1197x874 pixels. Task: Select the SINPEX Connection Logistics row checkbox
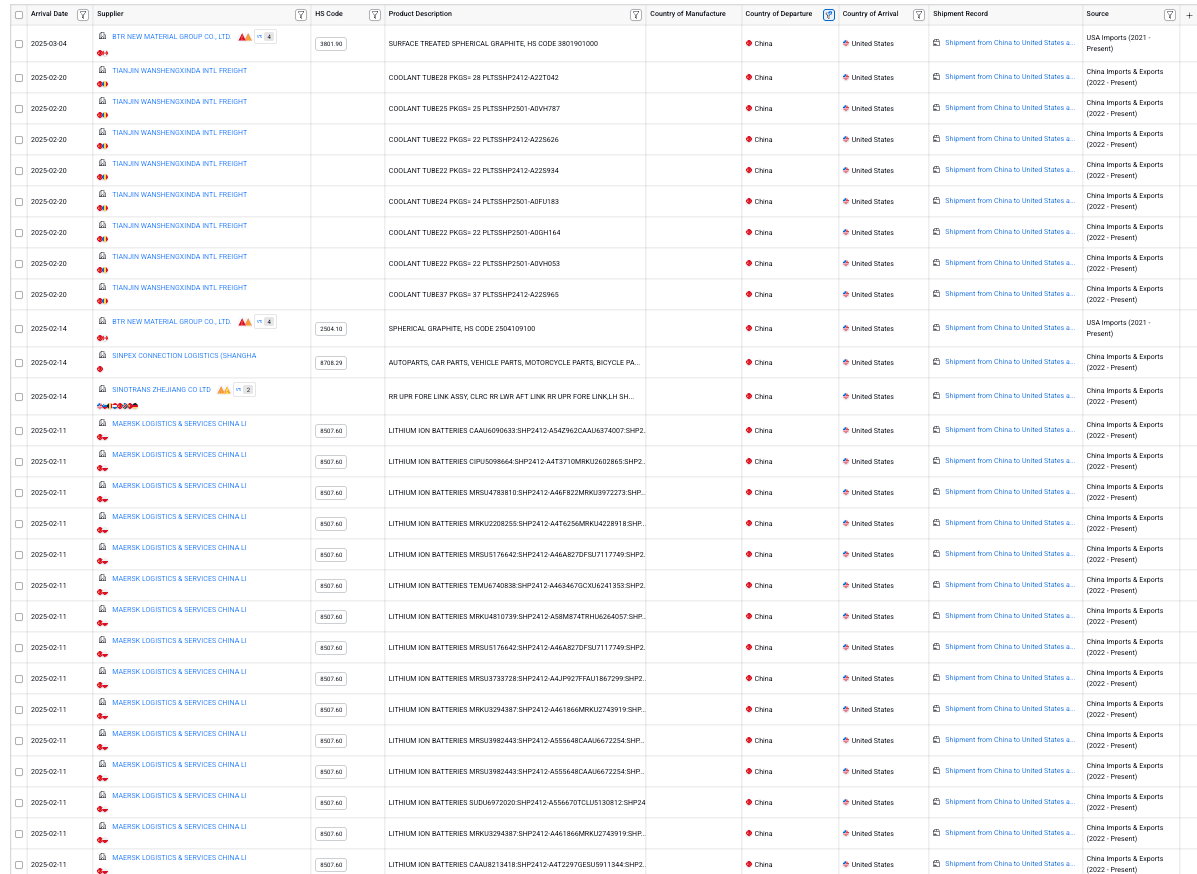click(19, 363)
